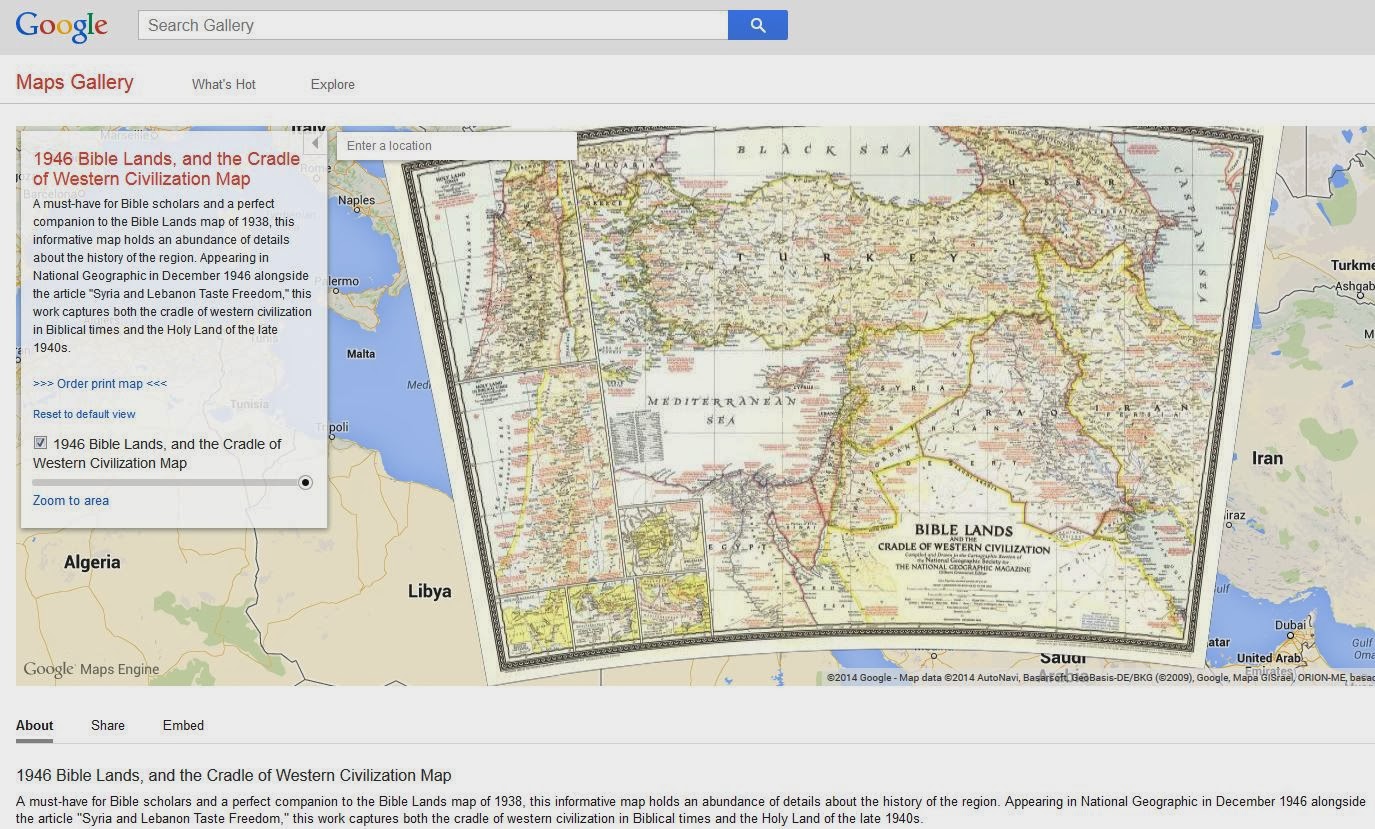1375x829 pixels.
Task: Click the blue search magnifier icon
Action: point(757,24)
